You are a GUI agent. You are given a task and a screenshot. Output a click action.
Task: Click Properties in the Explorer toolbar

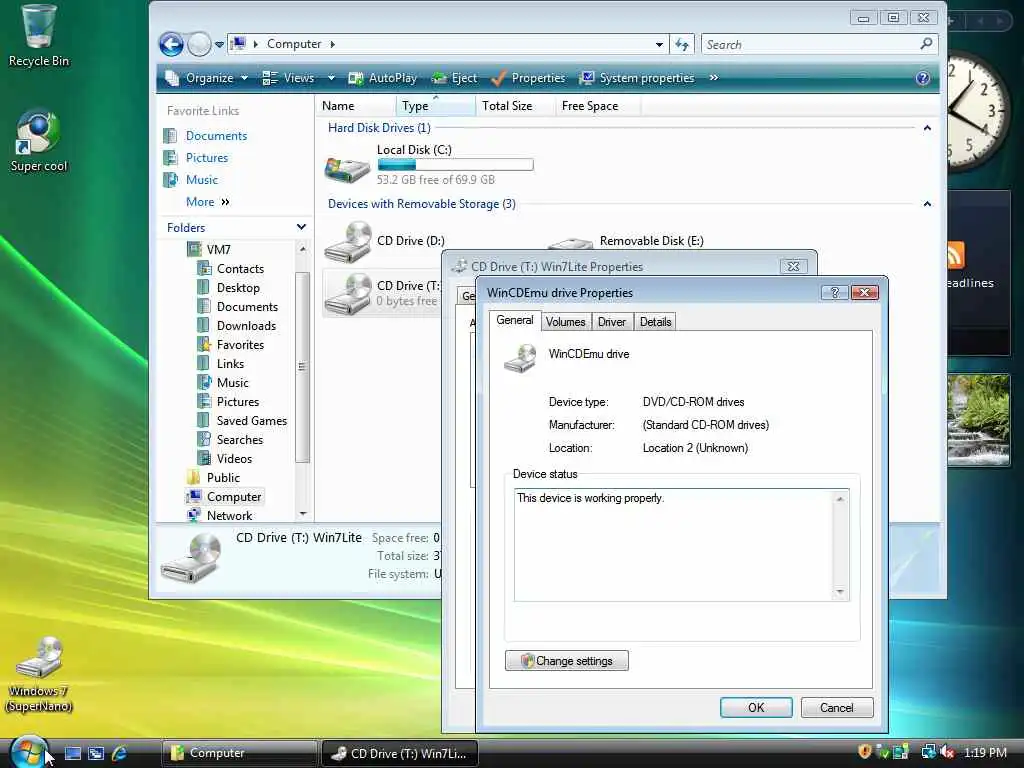pyautogui.click(x=528, y=78)
